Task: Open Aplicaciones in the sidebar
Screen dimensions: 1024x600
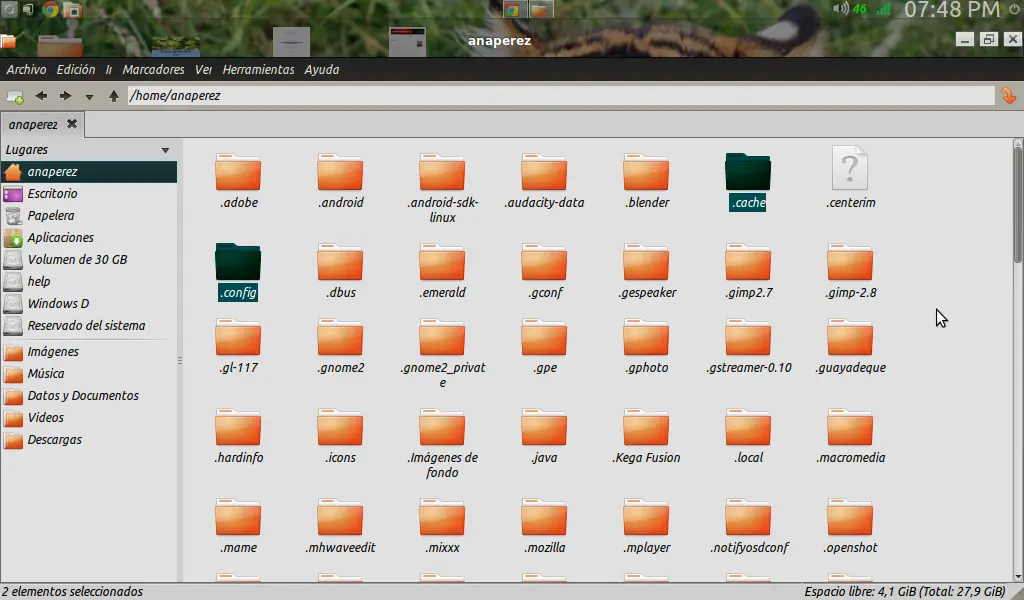Action: click(89, 238)
